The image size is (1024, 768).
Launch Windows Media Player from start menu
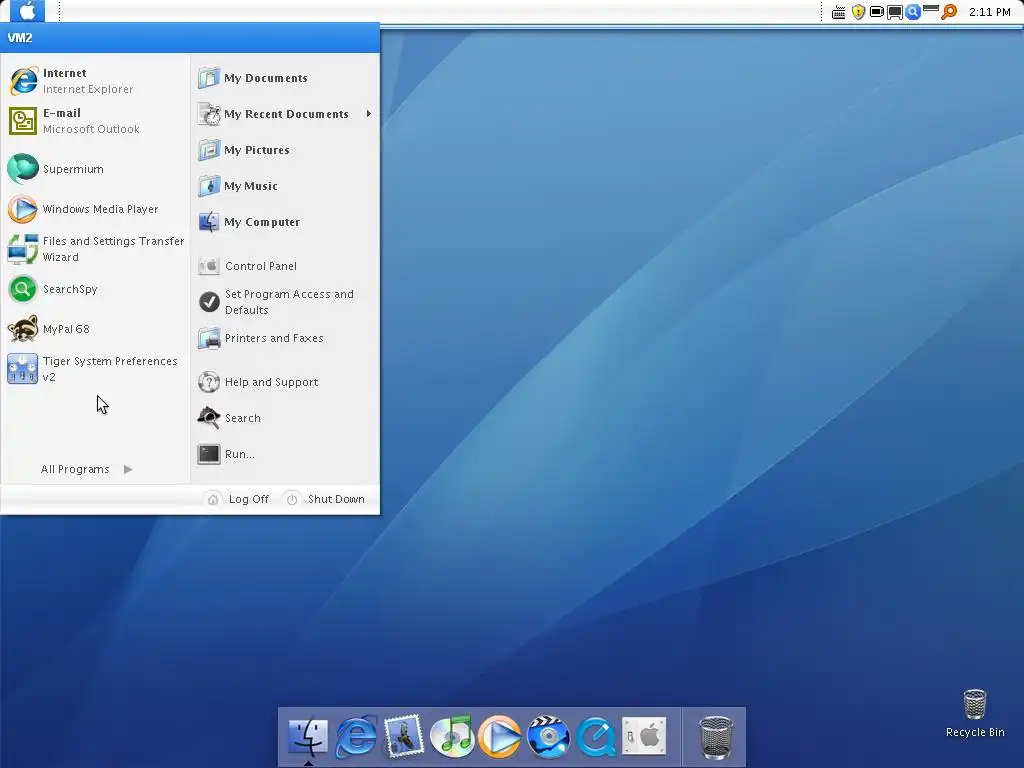click(x=95, y=209)
